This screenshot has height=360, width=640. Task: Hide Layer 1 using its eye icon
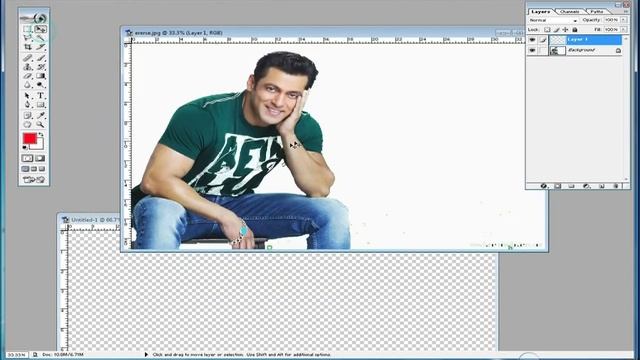pos(532,40)
